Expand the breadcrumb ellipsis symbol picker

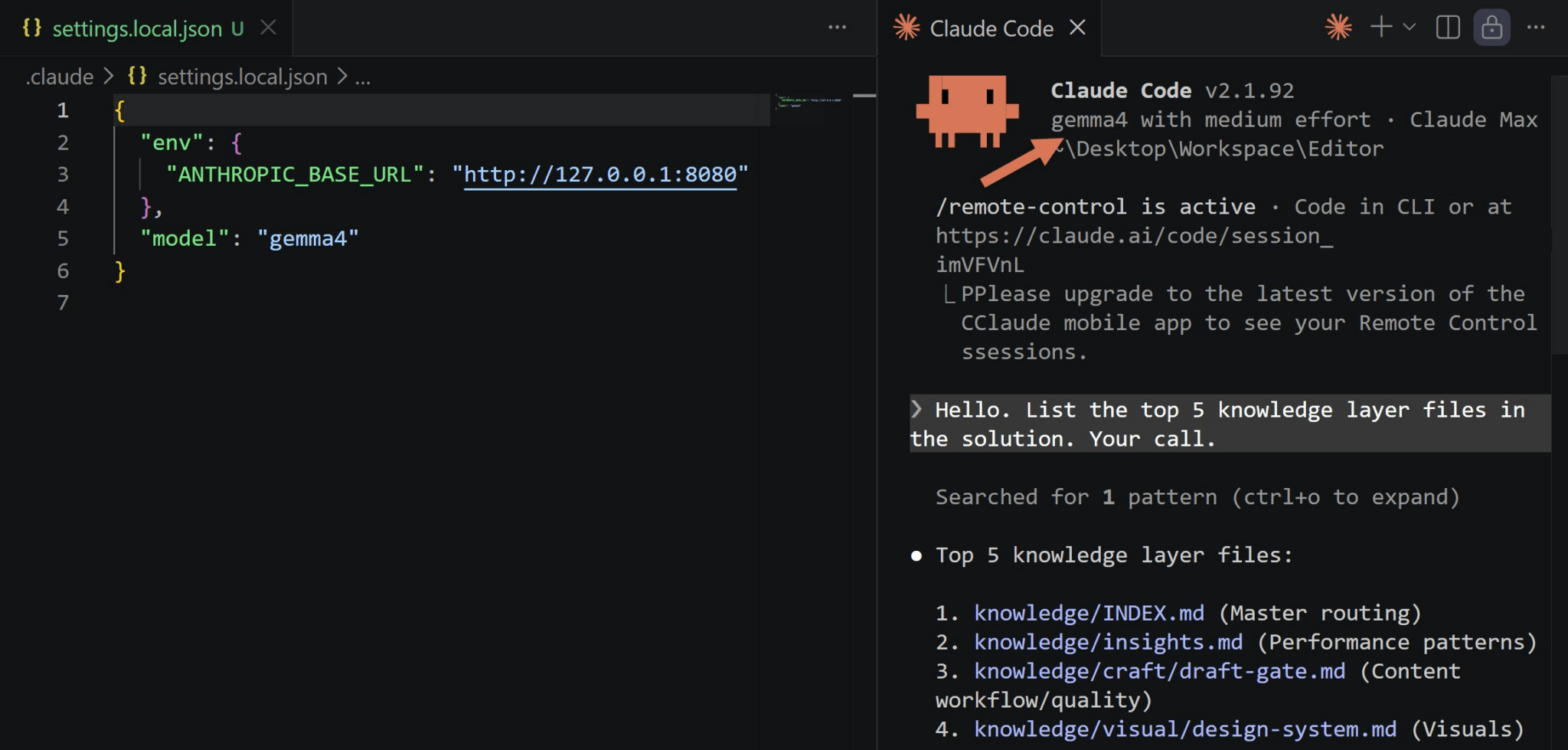click(362, 77)
